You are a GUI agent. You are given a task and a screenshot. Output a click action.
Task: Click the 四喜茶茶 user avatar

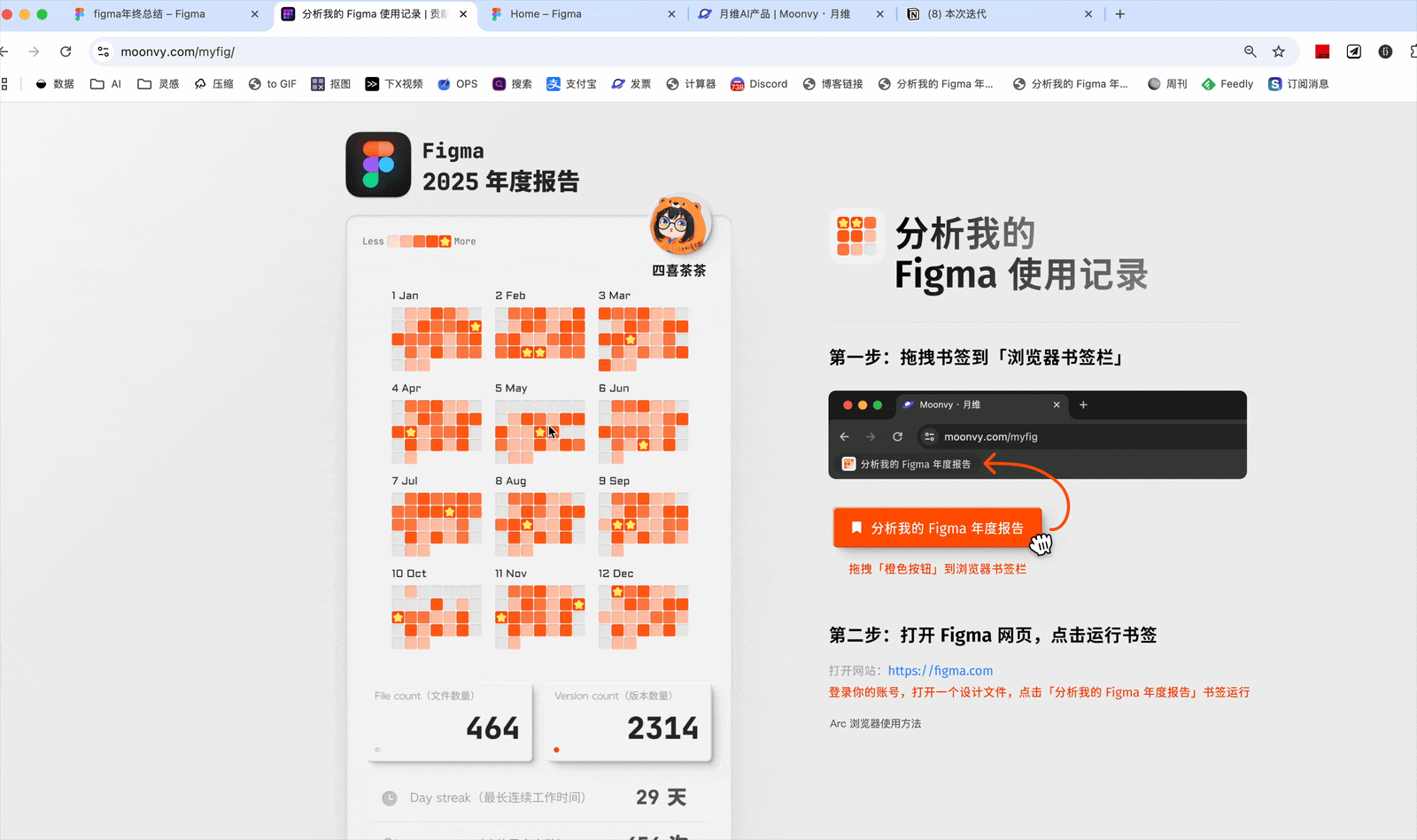point(678,226)
